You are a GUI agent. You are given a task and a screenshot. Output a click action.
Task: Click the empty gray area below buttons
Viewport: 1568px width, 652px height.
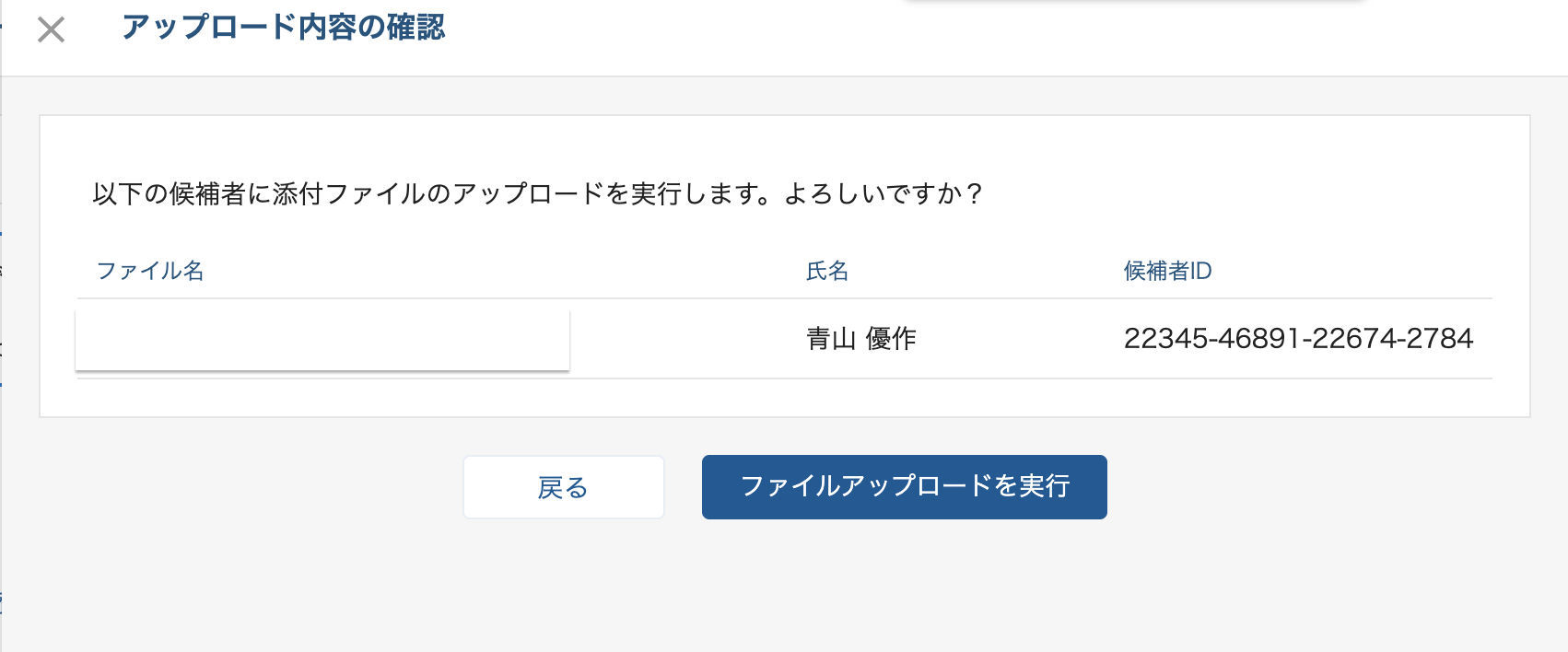pyautogui.click(x=783, y=589)
